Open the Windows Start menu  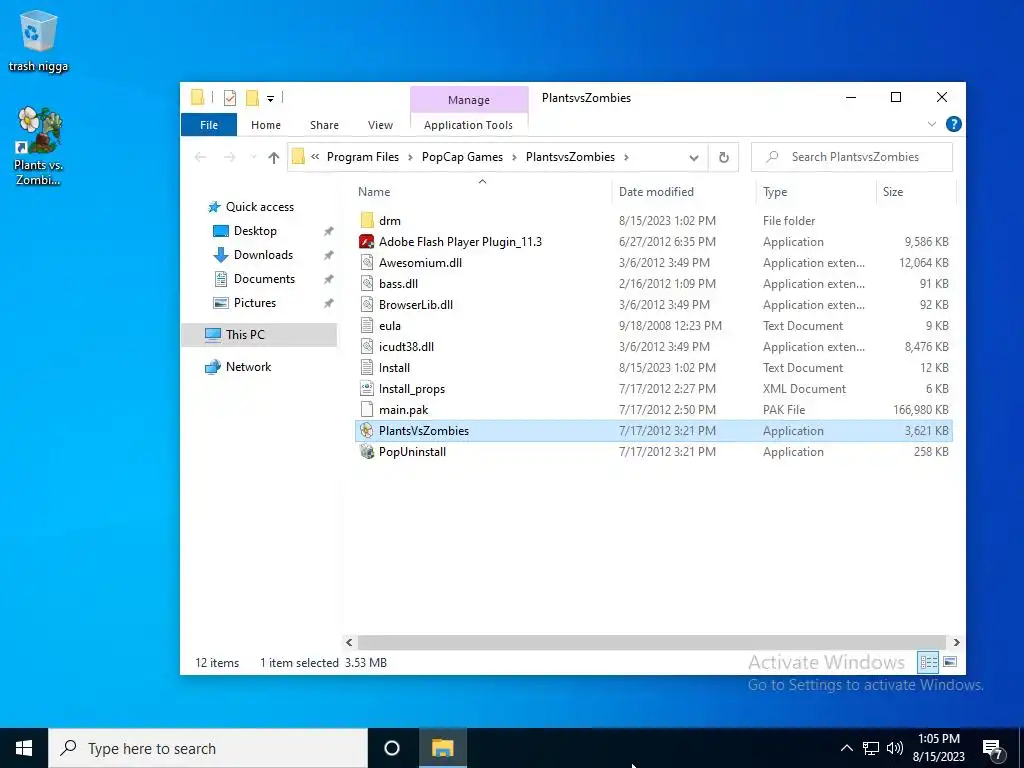[x=24, y=748]
